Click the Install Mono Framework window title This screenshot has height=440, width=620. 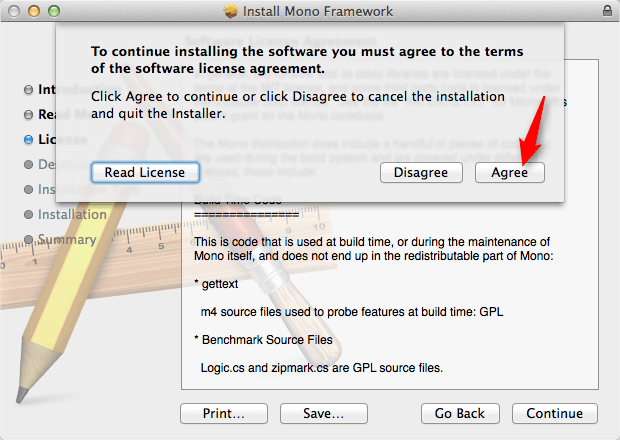pyautogui.click(x=318, y=11)
